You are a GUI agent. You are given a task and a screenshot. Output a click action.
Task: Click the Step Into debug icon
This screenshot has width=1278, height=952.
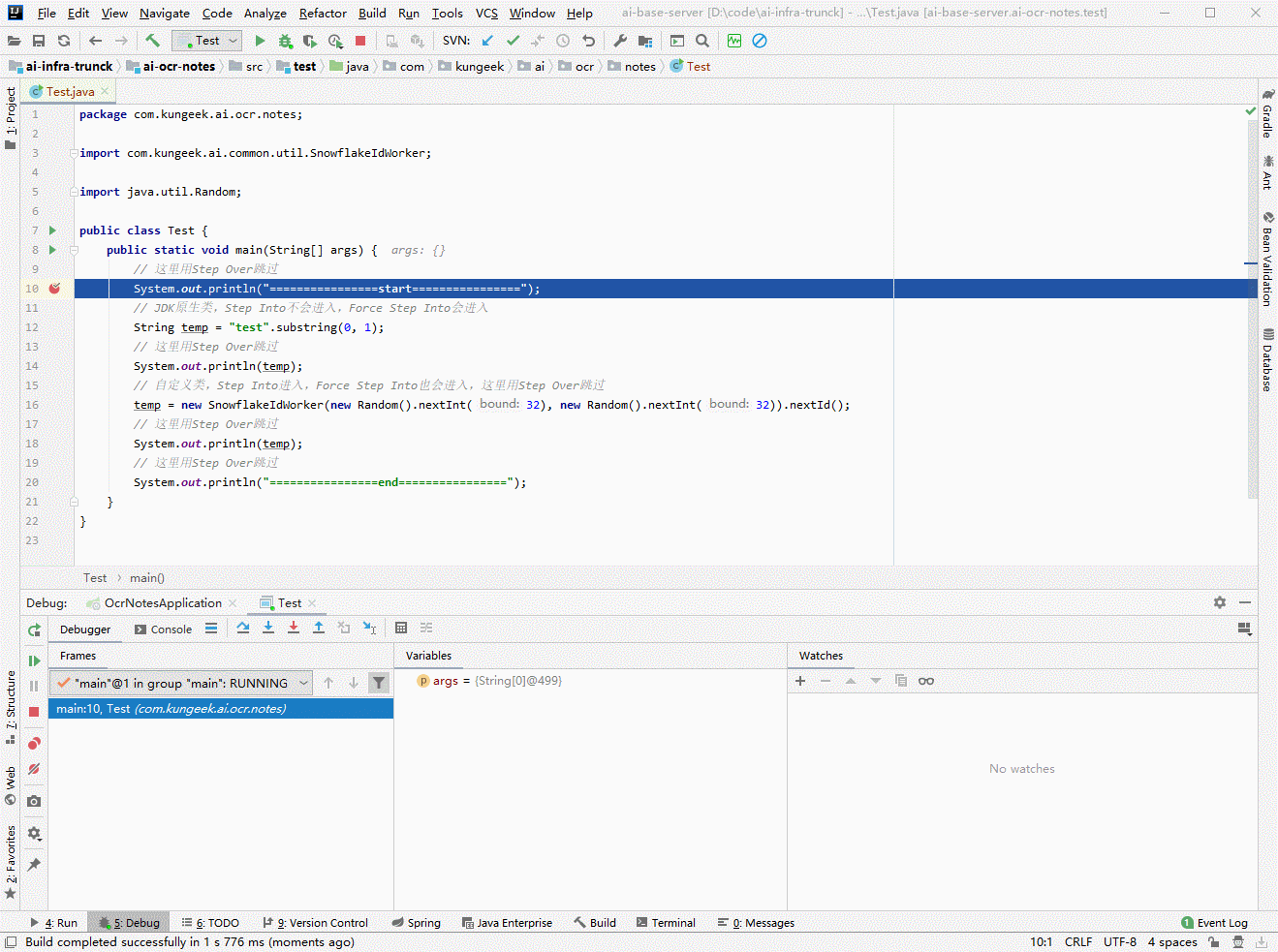point(268,629)
